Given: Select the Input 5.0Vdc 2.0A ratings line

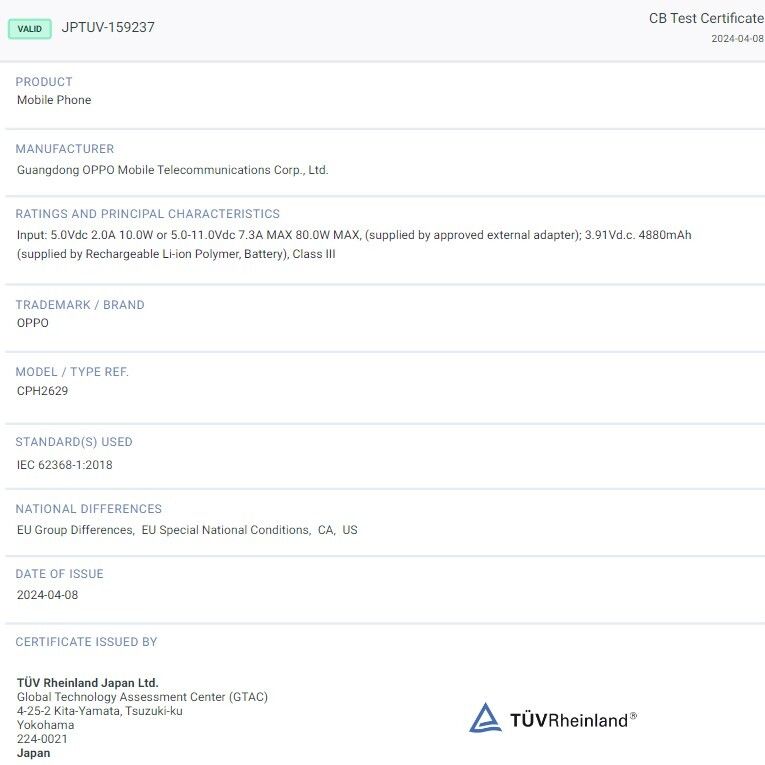Looking at the screenshot, I should tap(354, 235).
